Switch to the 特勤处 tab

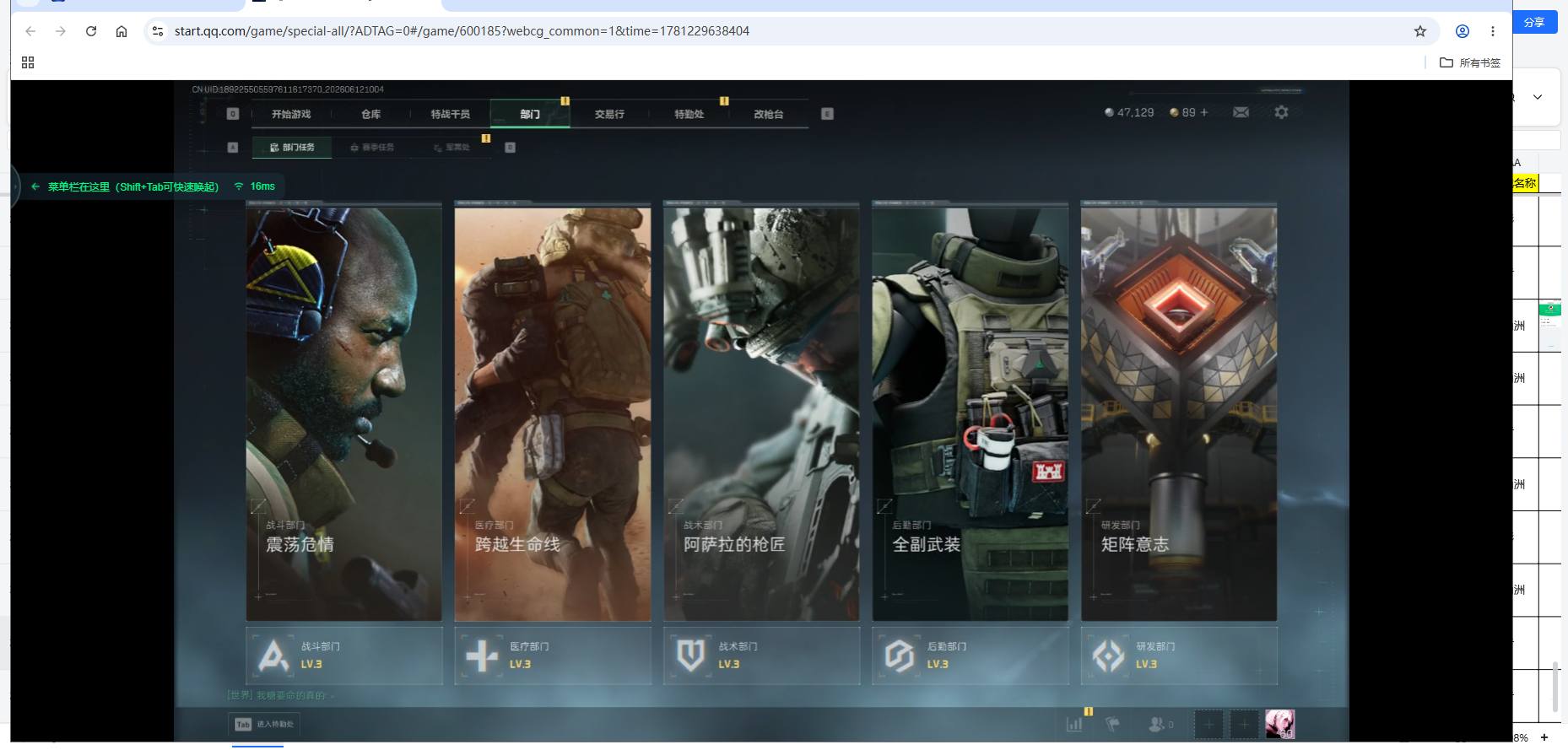[x=689, y=114]
